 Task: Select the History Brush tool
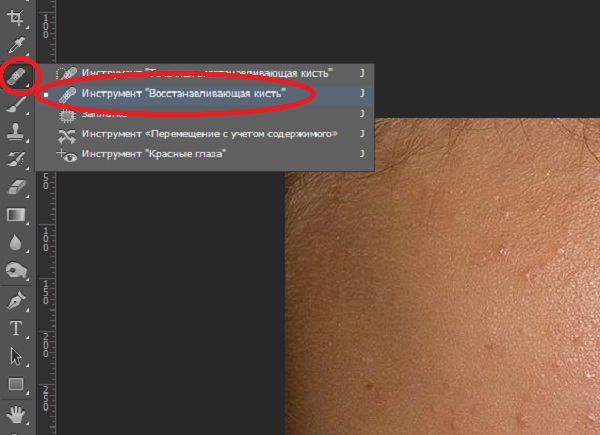[16, 159]
